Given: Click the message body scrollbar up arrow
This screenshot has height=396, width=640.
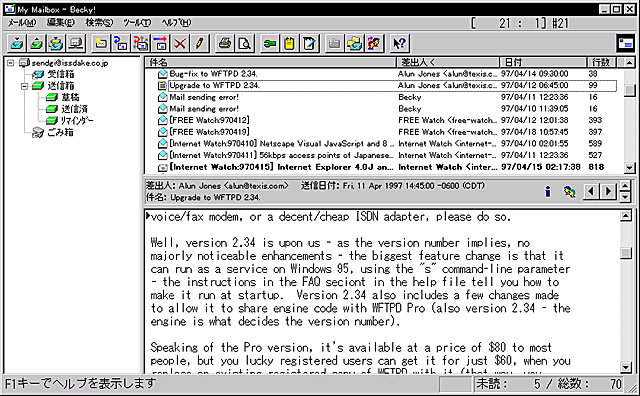Looking at the screenshot, I should click(x=626, y=216).
